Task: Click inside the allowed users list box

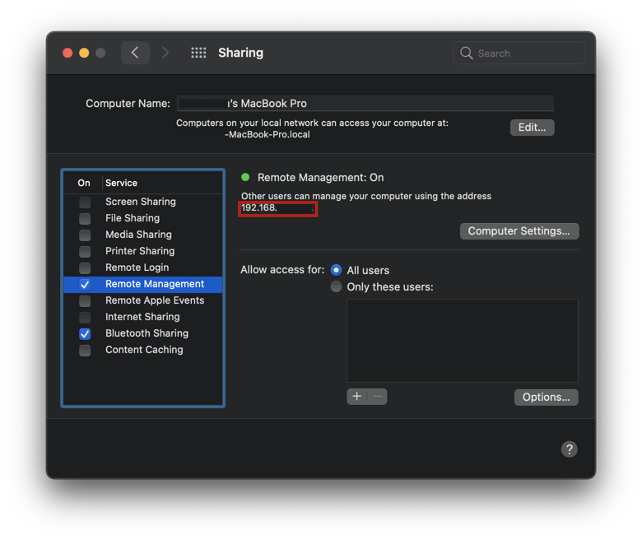Action: click(x=463, y=341)
